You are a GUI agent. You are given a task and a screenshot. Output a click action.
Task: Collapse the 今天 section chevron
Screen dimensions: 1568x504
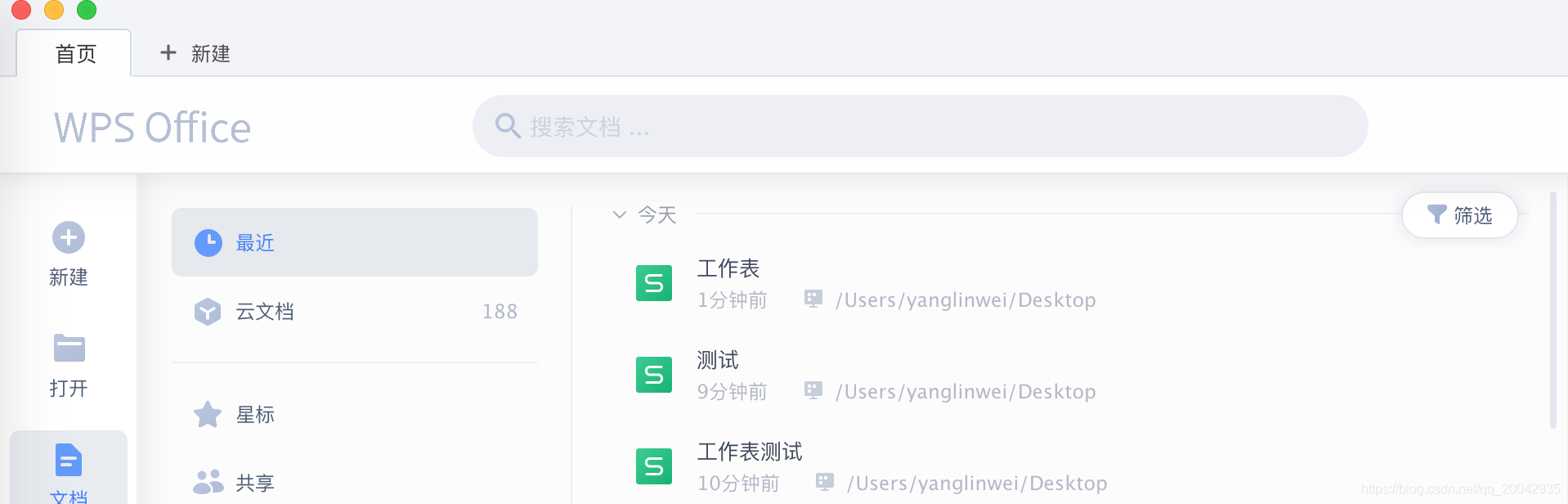pos(620,215)
